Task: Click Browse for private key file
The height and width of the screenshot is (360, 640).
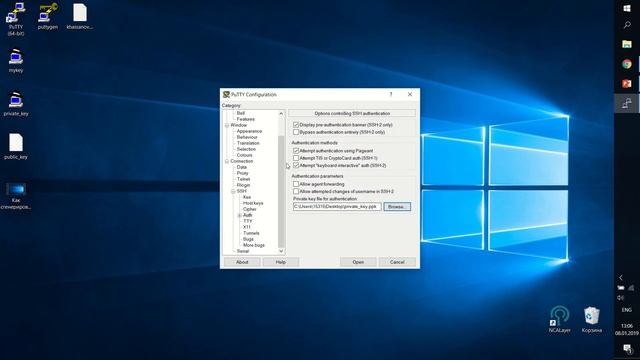Action: pyautogui.click(x=397, y=207)
